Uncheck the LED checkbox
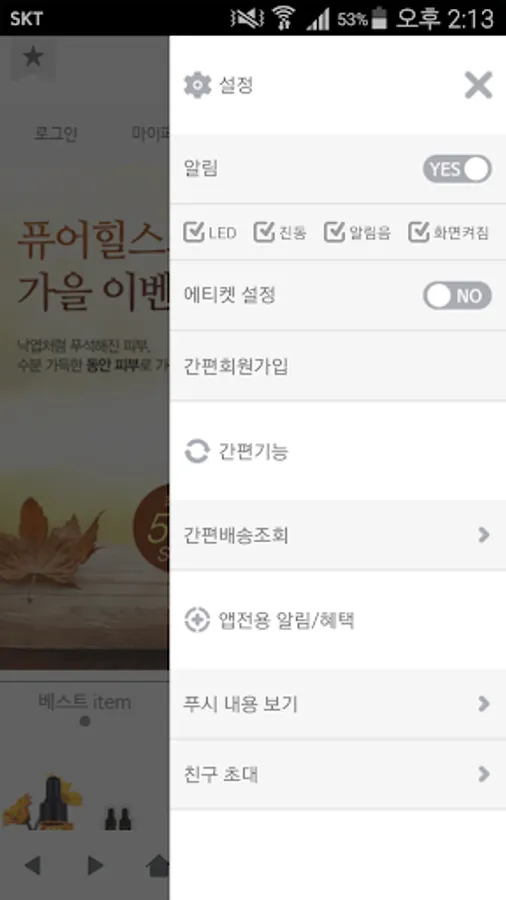Screen dimensions: 506x900 (194, 231)
